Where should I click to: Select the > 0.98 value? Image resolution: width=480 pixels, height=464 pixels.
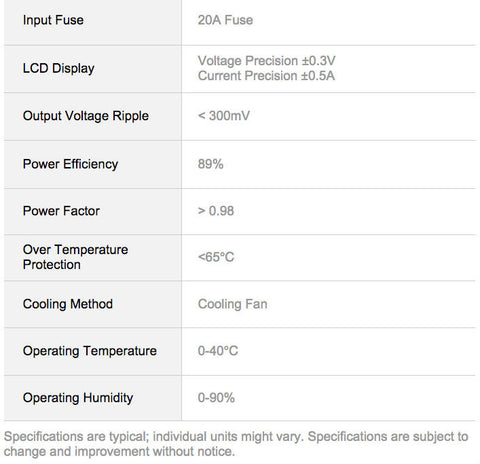(216, 211)
